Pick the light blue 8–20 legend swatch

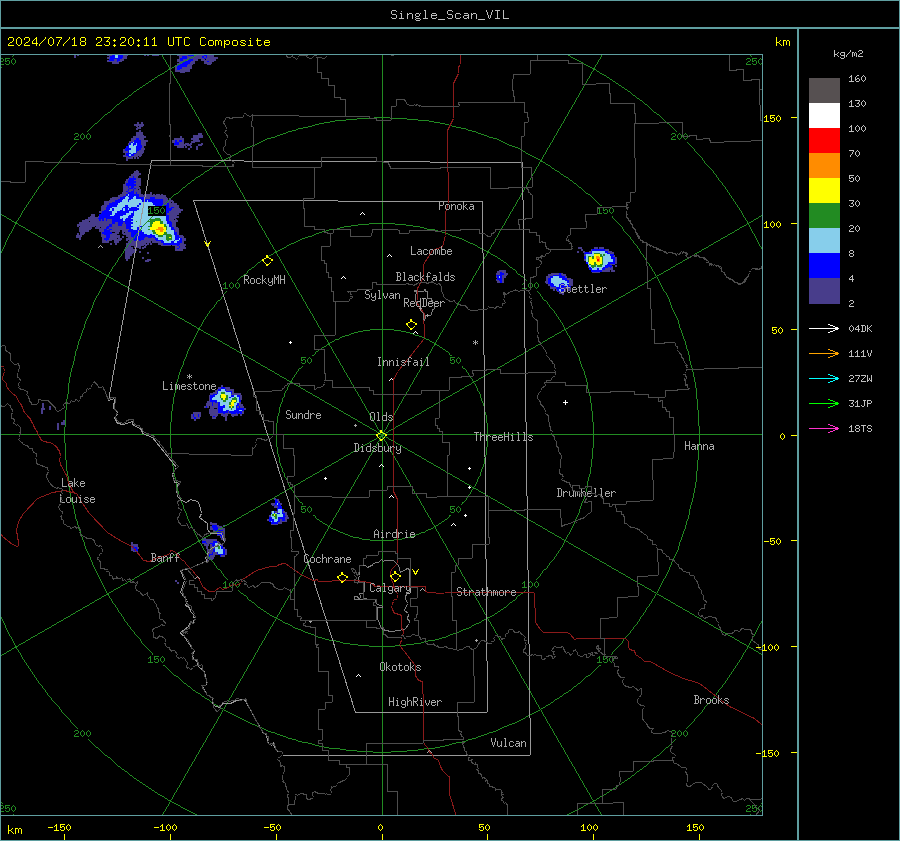click(x=824, y=241)
